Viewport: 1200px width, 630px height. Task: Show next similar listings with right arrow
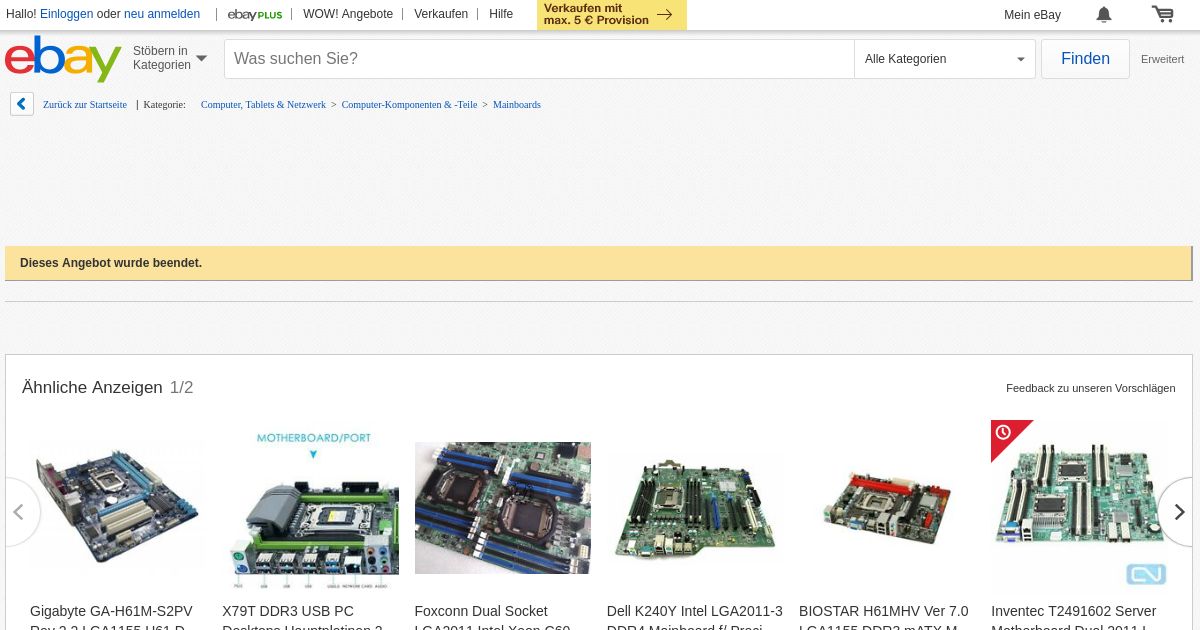point(1178,512)
